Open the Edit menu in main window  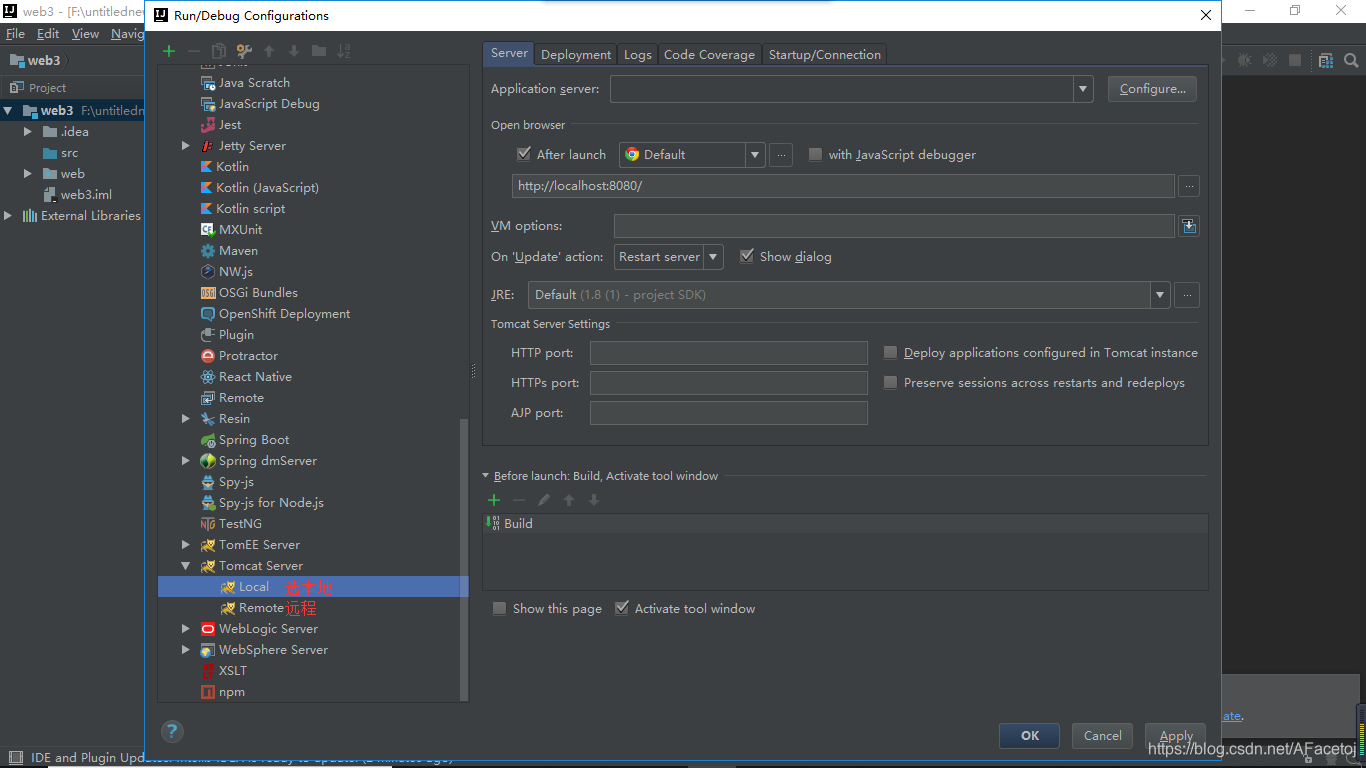tap(48, 34)
